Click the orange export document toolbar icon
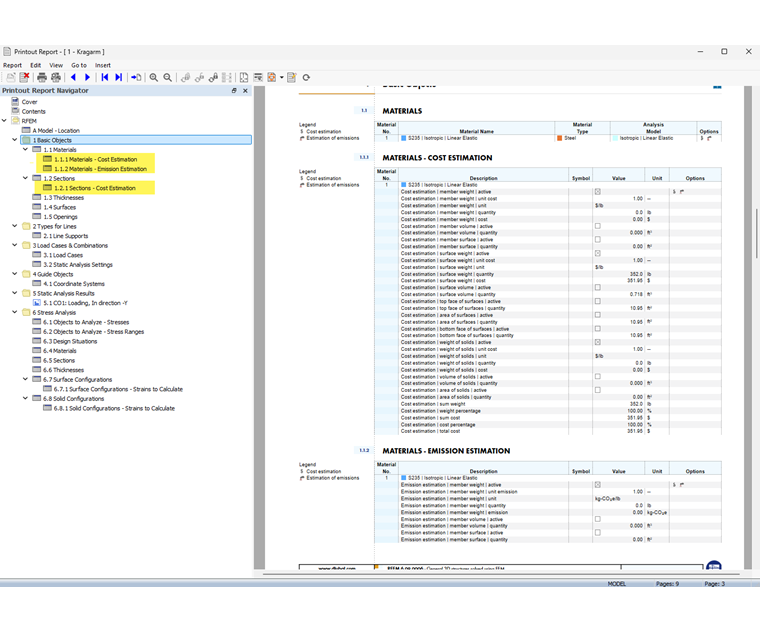The width and height of the screenshot is (760, 632). pos(272,78)
